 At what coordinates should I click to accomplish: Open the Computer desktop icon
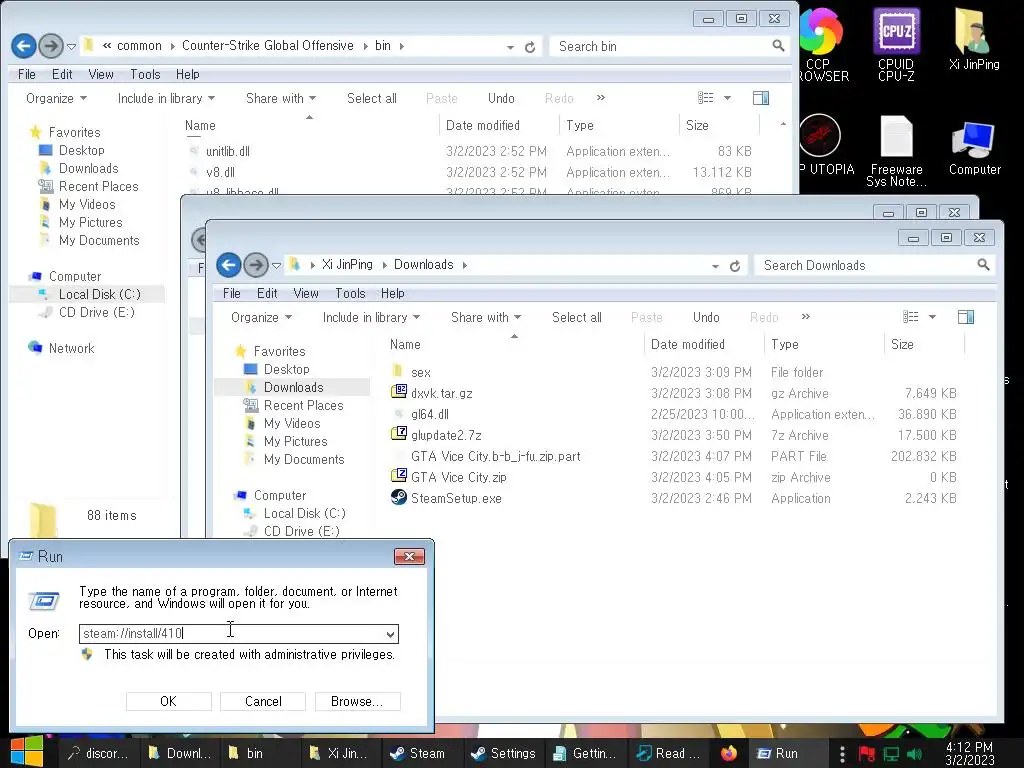click(x=974, y=148)
